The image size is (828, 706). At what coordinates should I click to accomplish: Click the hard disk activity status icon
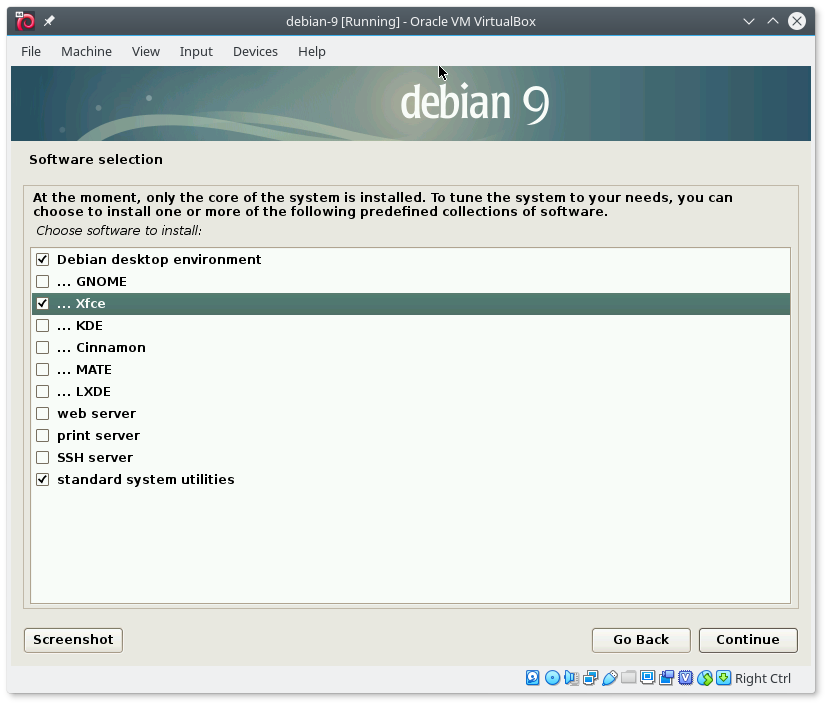tap(533, 678)
